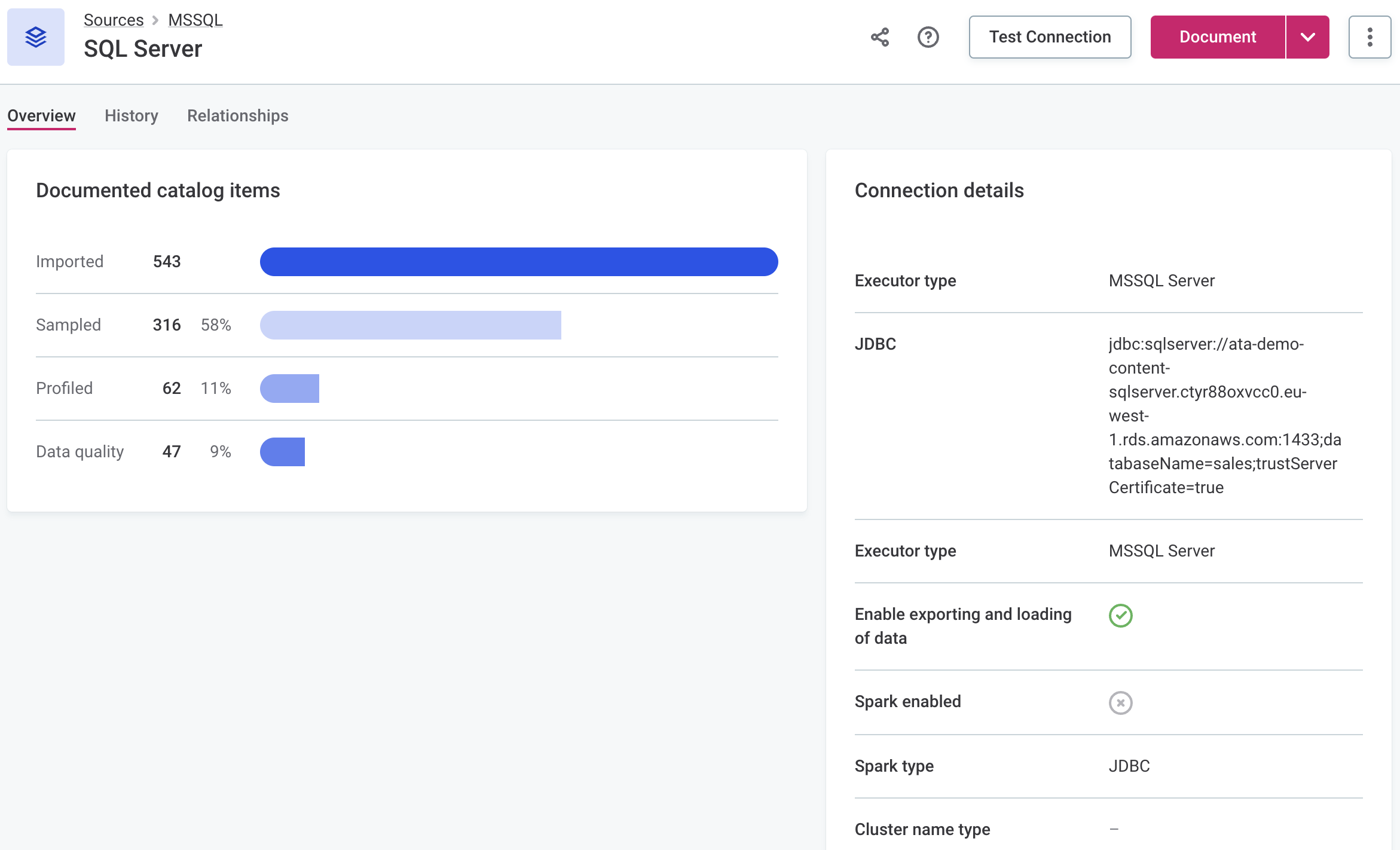Click the gray cross icon beside Spark enabled
Screen dimensions: 1400x850
tap(1120, 704)
